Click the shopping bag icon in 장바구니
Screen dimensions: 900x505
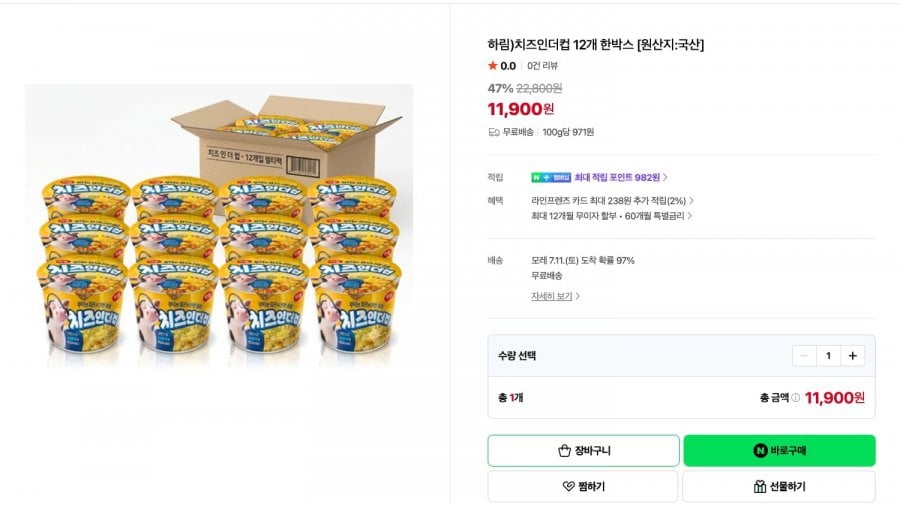click(x=564, y=450)
